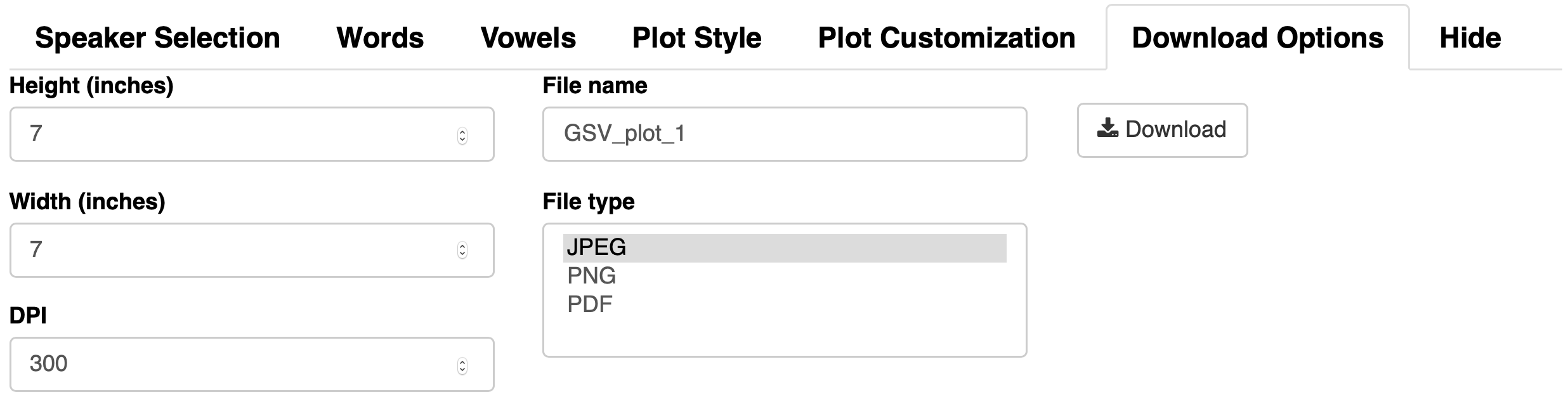Click the download tray icon
1568x404 pixels.
click(1107, 129)
